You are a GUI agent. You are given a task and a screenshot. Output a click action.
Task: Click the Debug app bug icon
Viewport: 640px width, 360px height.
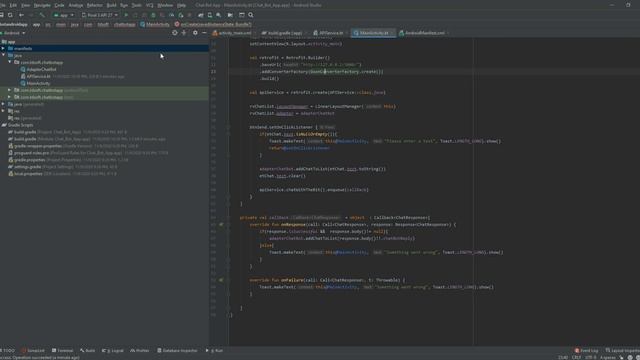click(153, 15)
